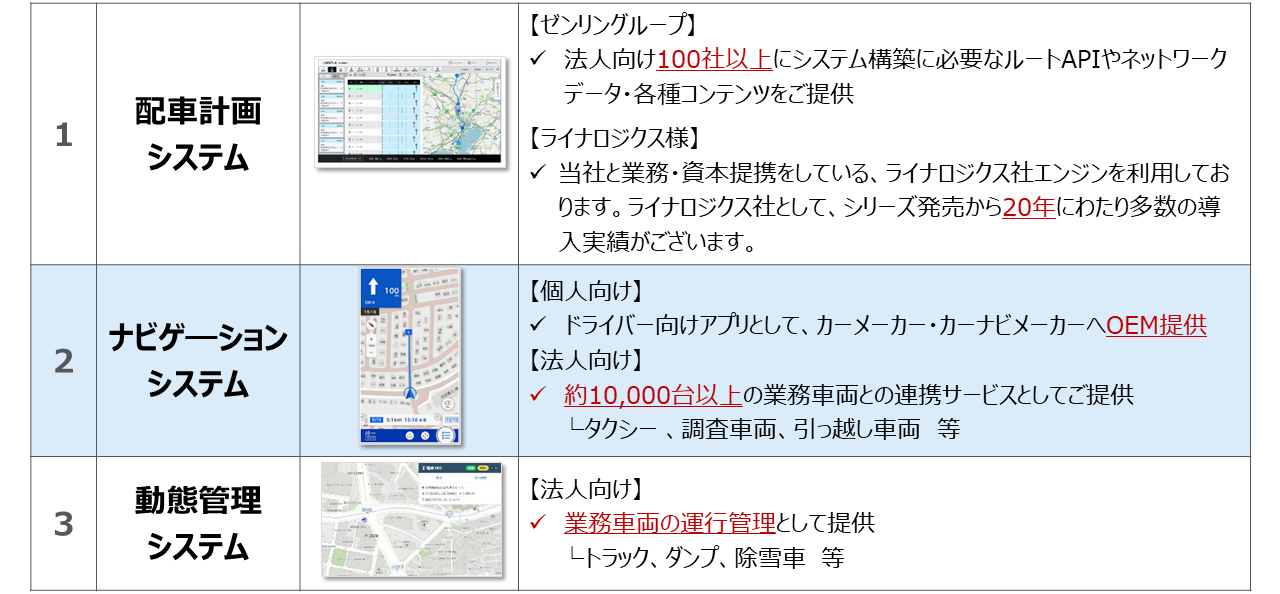Click the checkmark before 法人向け100社以上
Screen dimensions: 1280x594
[x=537, y=60]
